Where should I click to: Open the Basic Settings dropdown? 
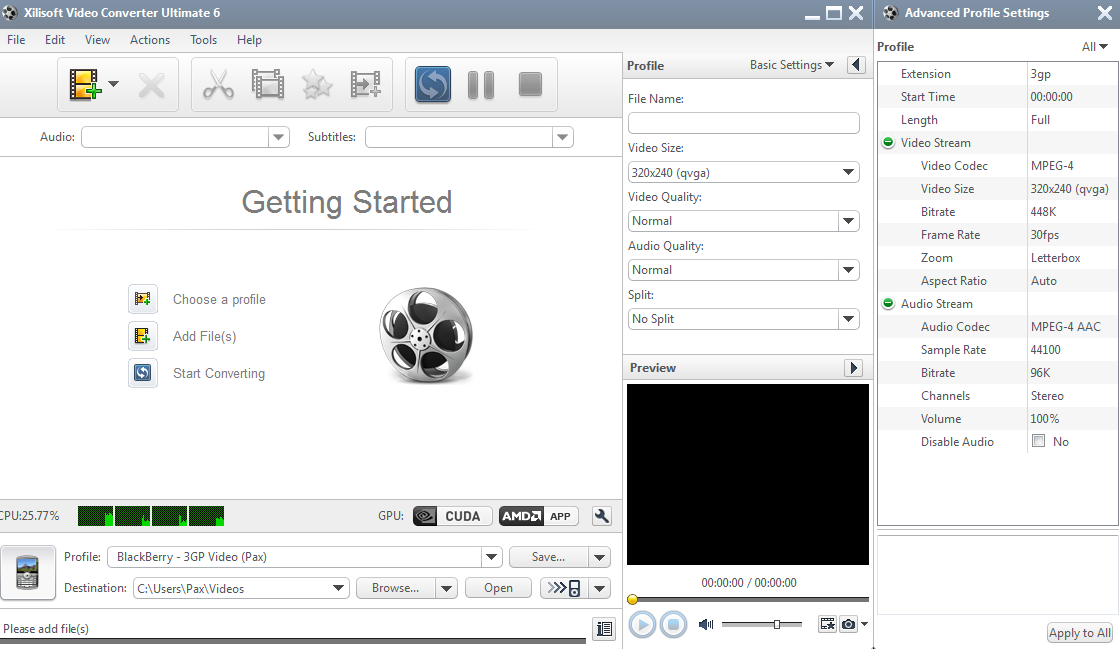pos(791,65)
